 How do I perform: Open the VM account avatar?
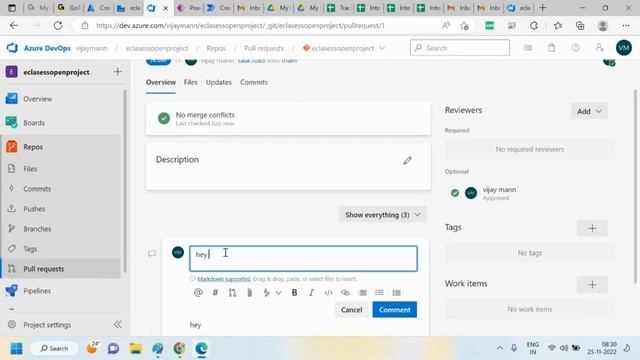tap(624, 48)
